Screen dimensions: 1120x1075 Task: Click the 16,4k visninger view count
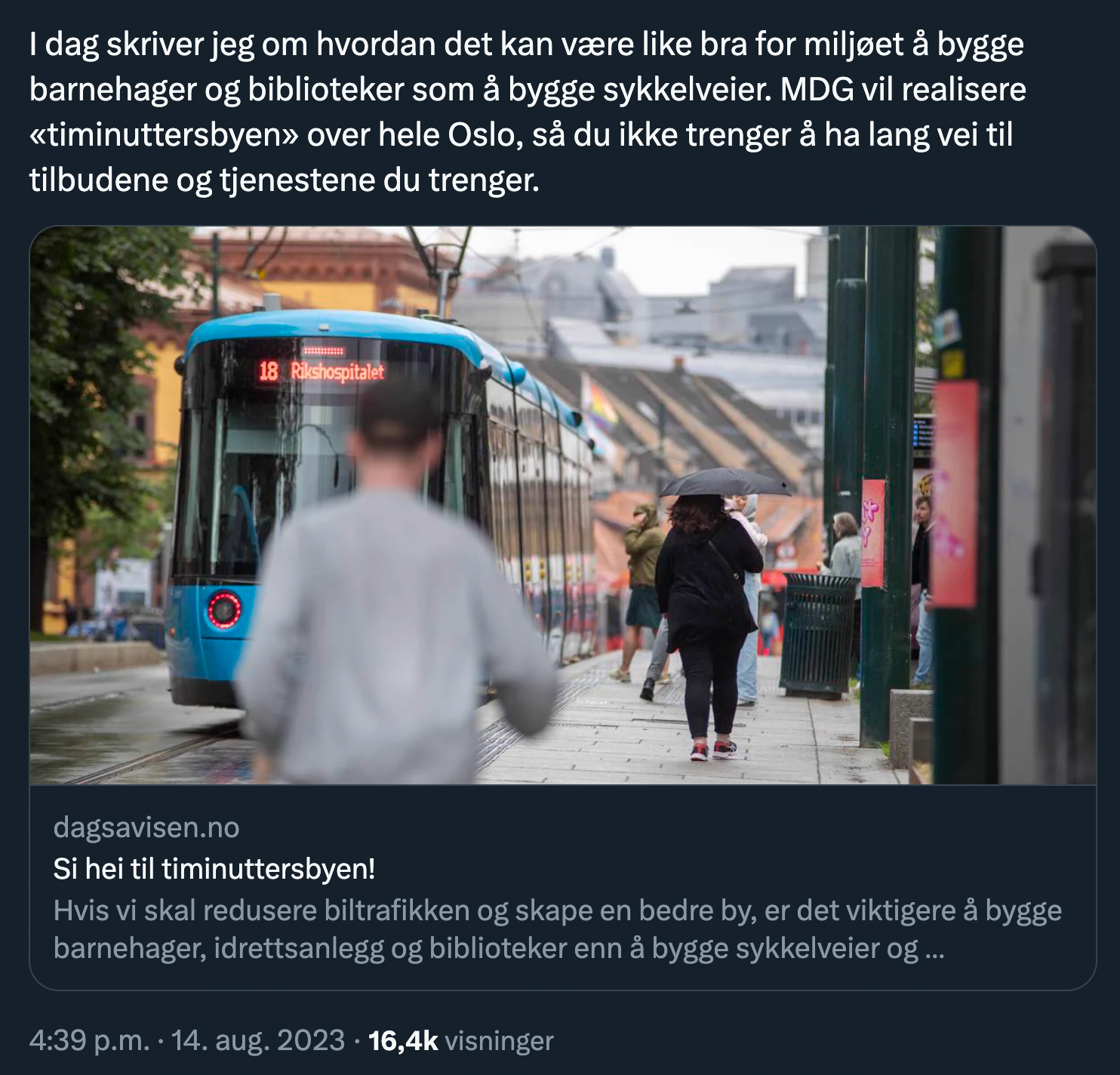click(460, 1040)
